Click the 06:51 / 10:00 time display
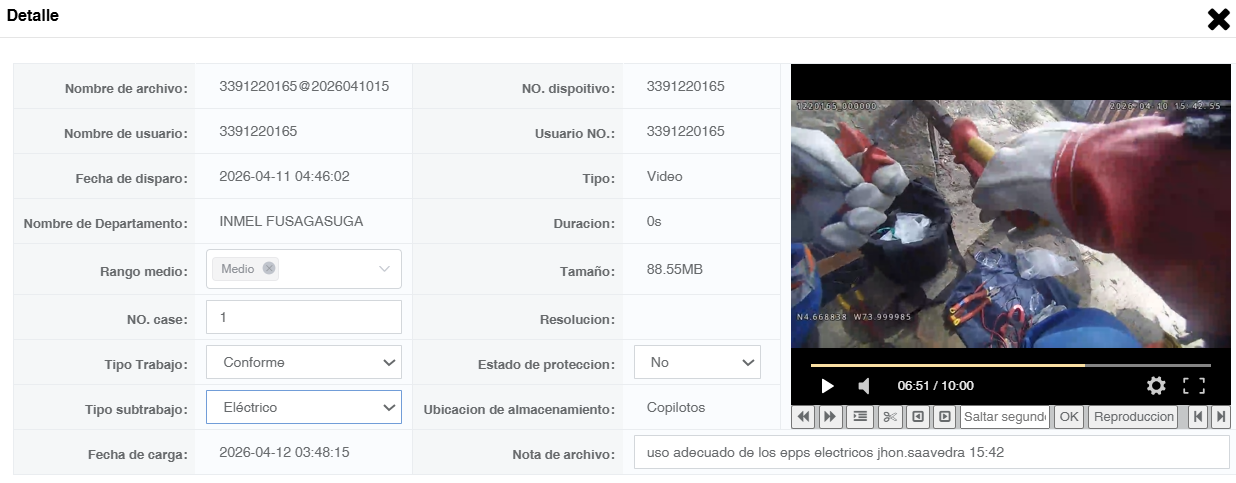The width and height of the screenshot is (1236, 483). coord(935,386)
